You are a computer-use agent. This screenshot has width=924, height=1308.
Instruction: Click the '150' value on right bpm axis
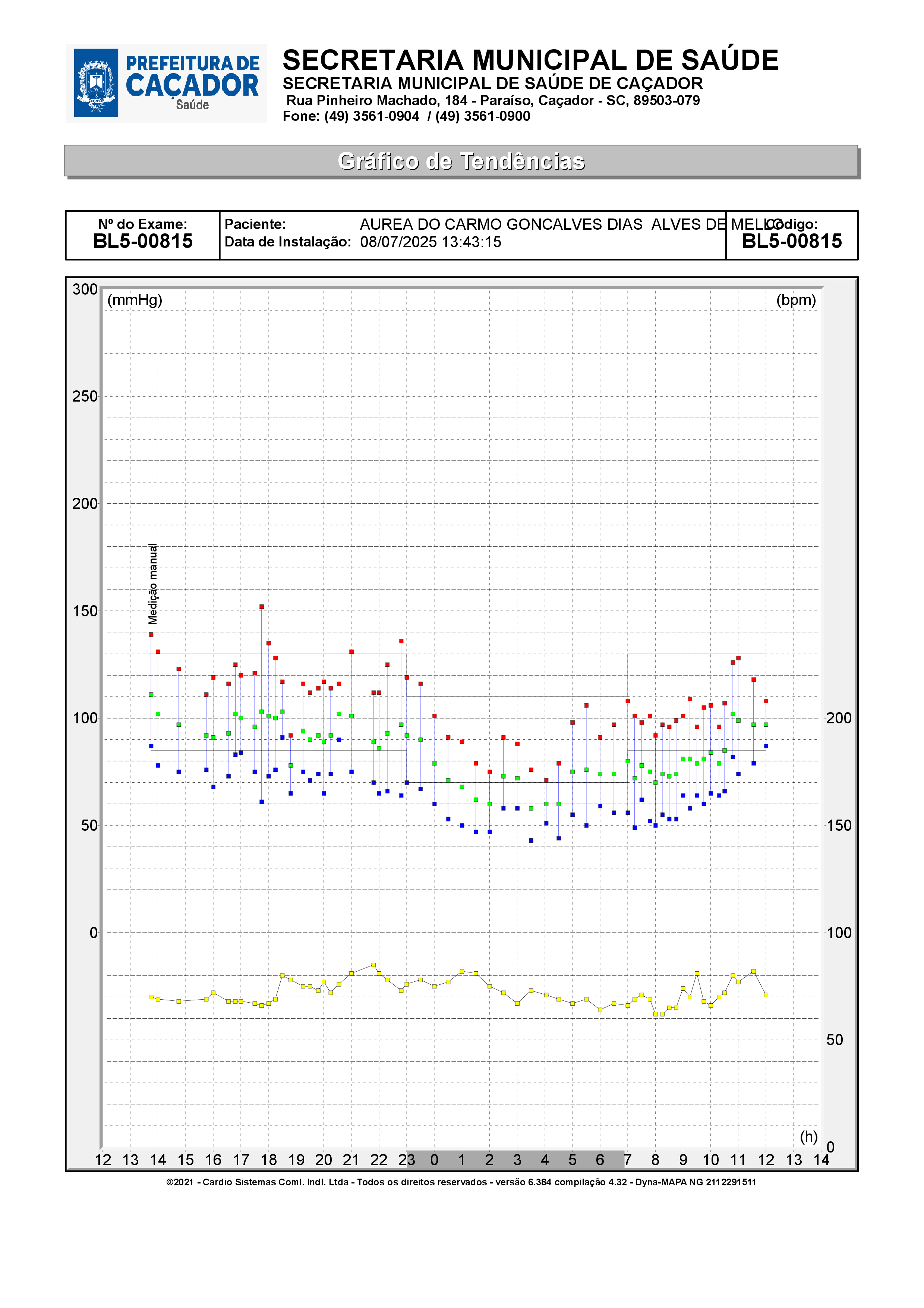pyautogui.click(x=839, y=826)
